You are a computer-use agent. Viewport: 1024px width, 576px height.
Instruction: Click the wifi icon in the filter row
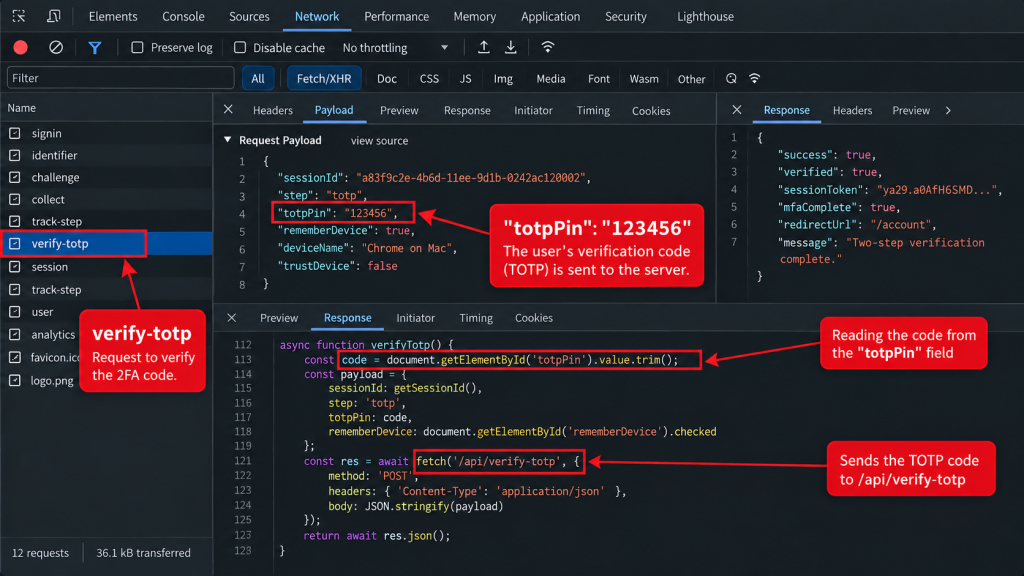[755, 78]
